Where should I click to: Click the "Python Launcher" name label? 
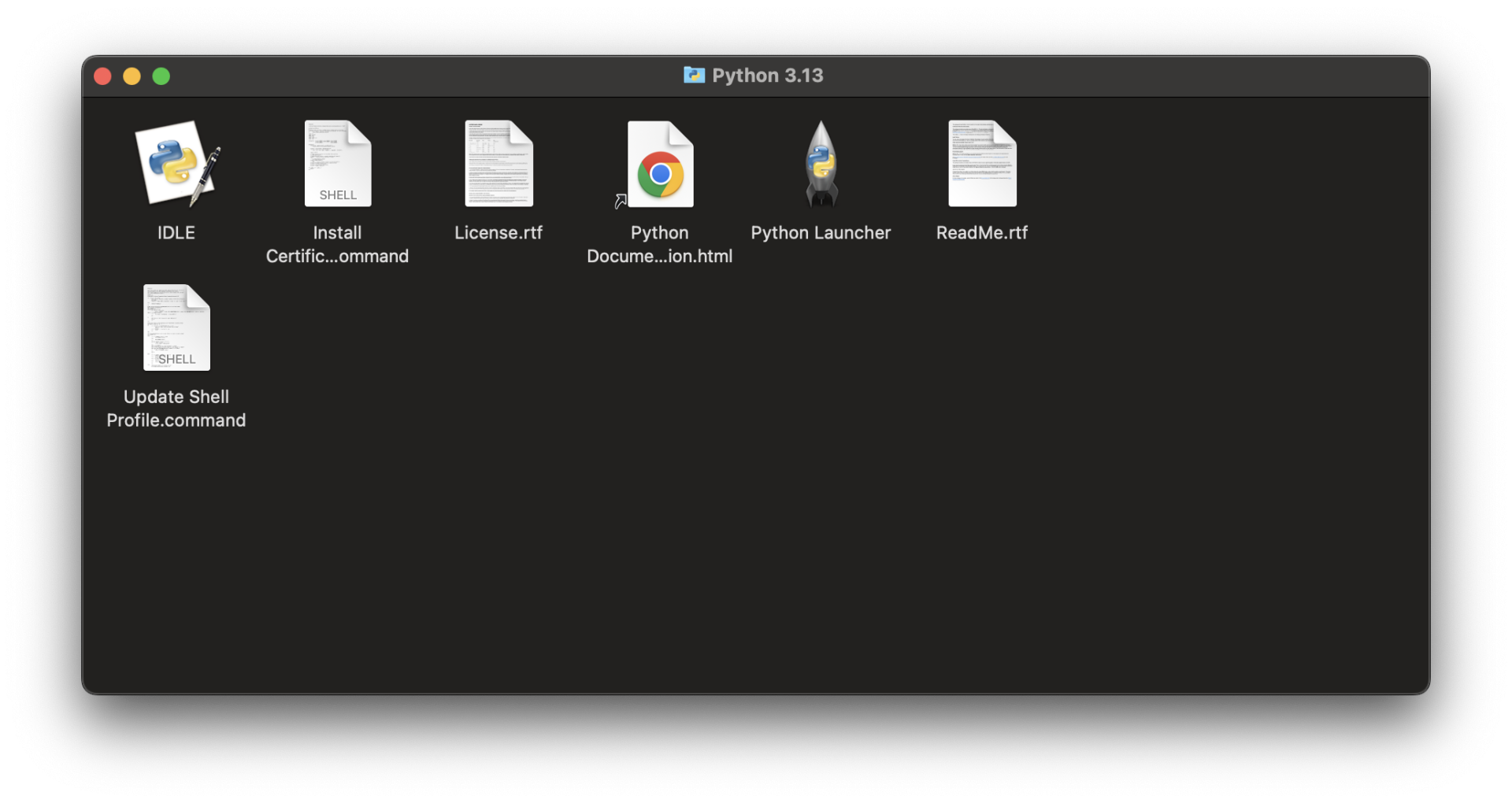pyautogui.click(x=821, y=232)
